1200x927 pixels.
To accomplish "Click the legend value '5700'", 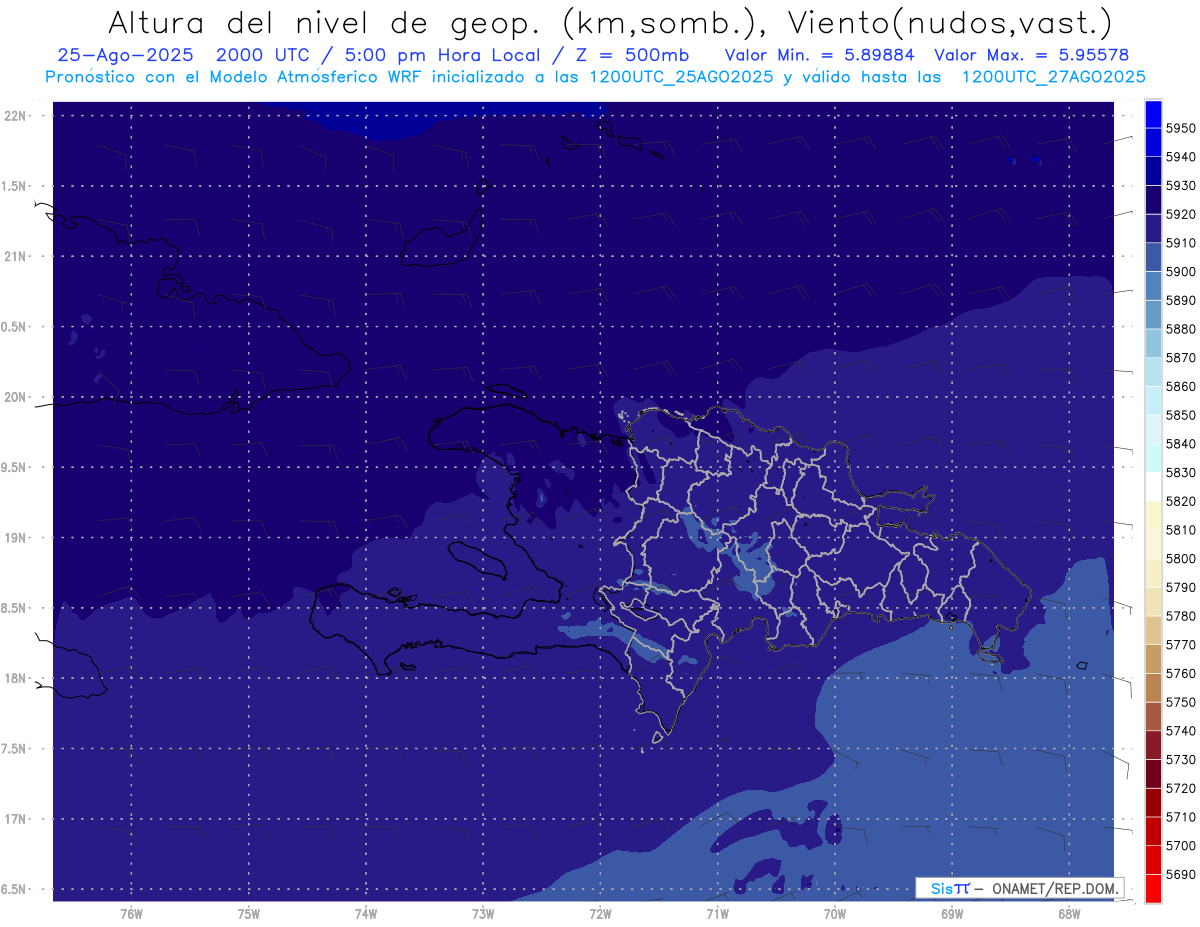I will pyautogui.click(x=1181, y=845).
